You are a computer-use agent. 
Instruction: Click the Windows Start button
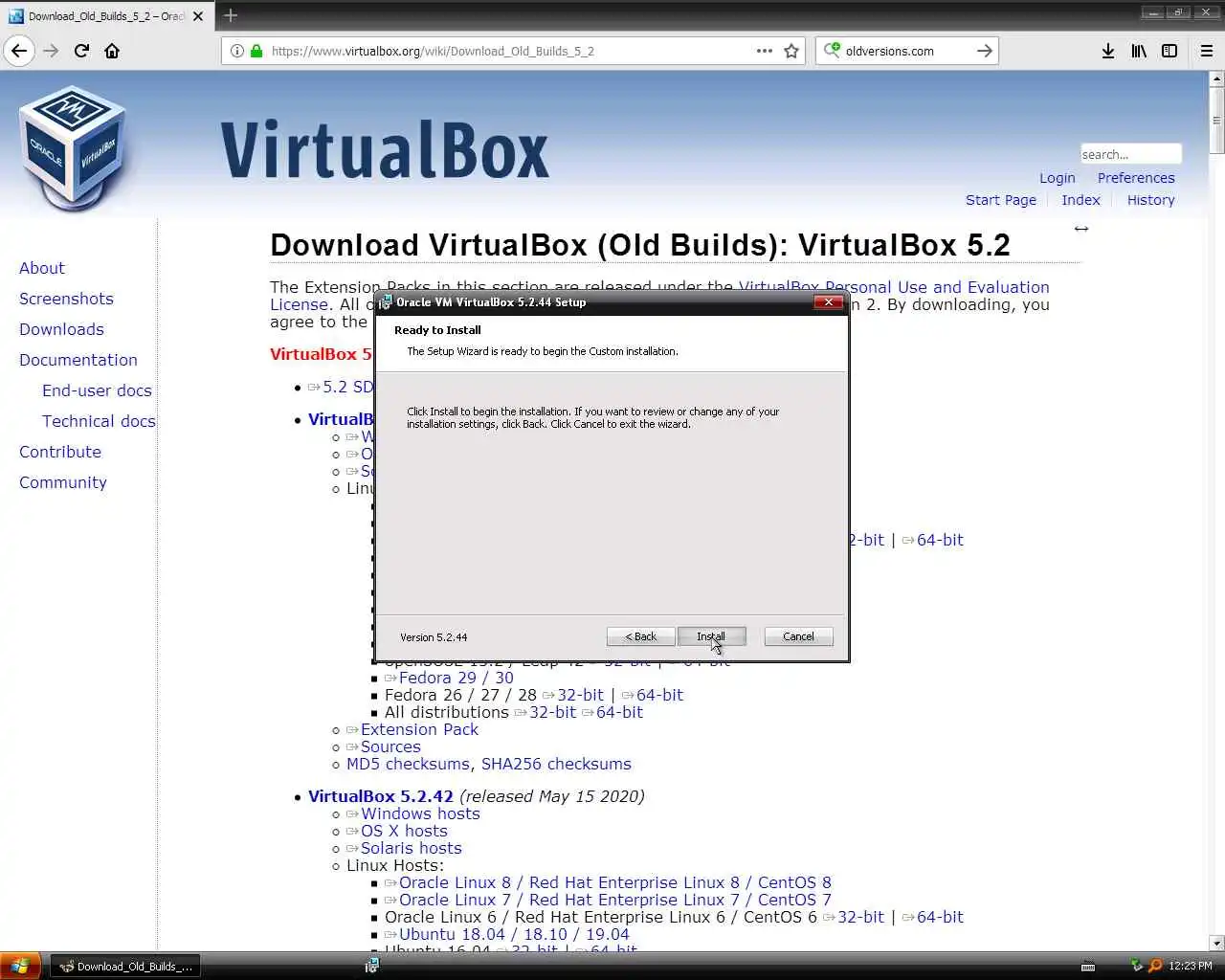coord(20,966)
